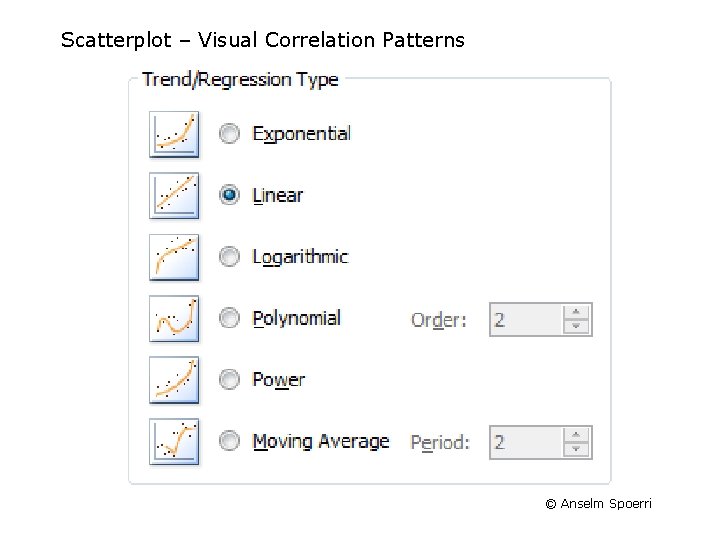Increase the moving average Period value
Screen dimensions: 720x540
click(576, 435)
